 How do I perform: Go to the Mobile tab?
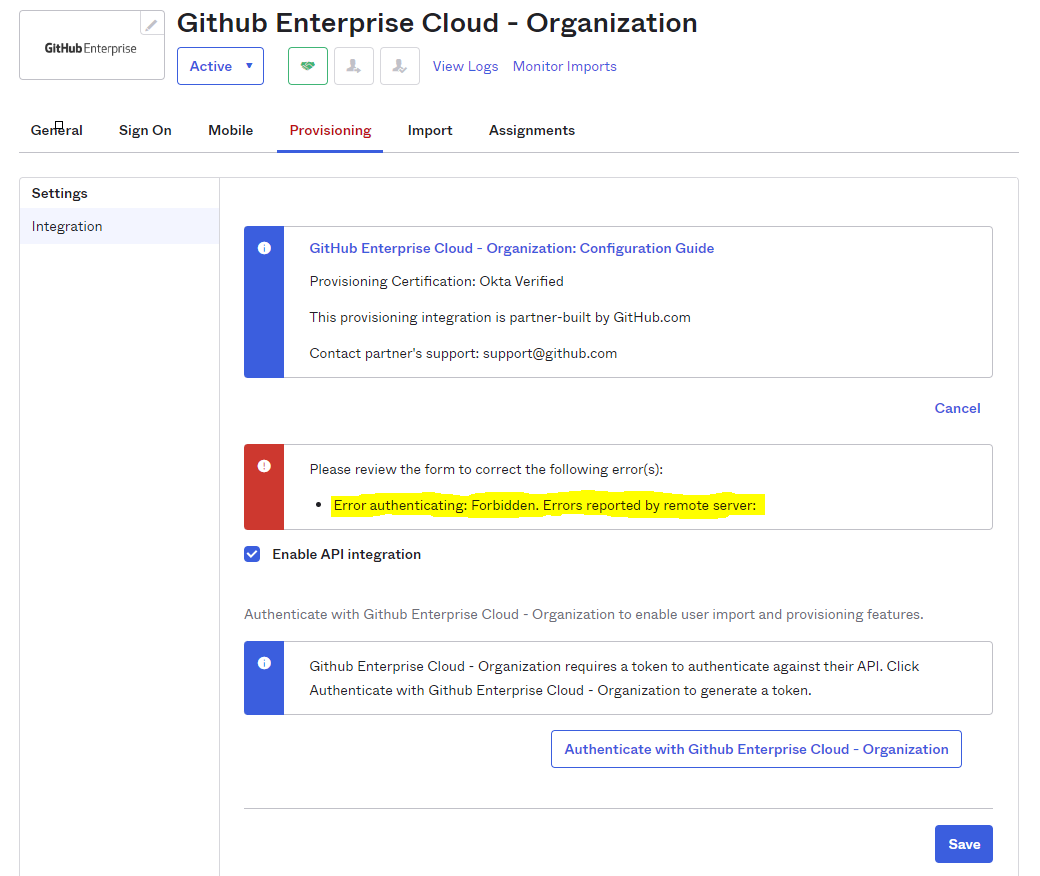[230, 130]
